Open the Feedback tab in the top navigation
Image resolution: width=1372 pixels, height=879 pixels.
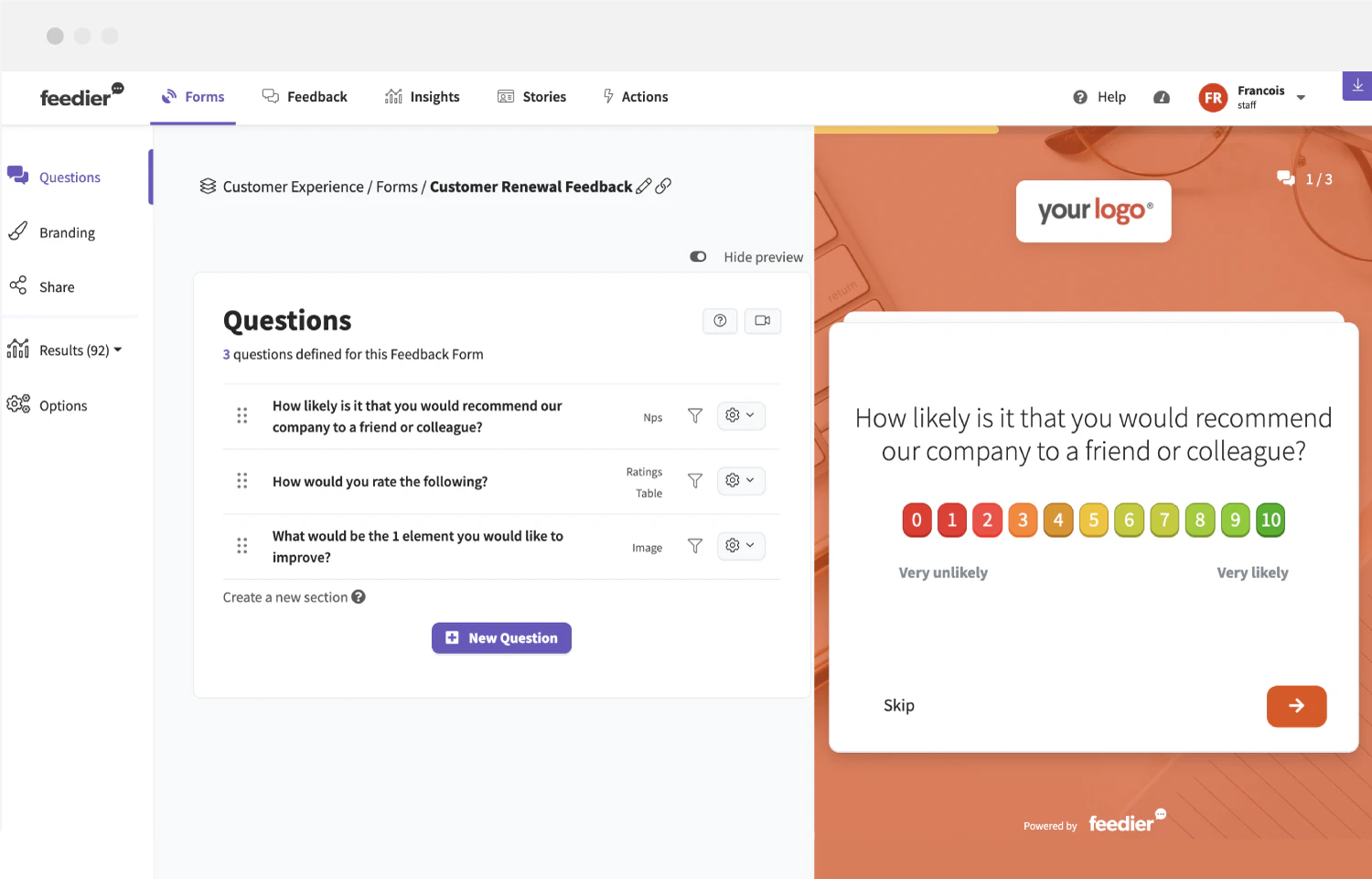pos(305,96)
